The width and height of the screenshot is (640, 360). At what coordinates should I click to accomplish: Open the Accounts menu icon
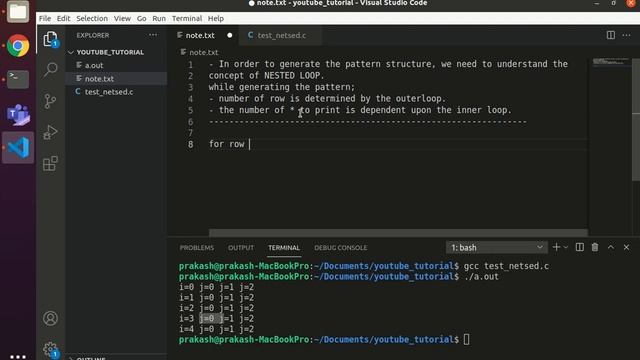[51, 318]
